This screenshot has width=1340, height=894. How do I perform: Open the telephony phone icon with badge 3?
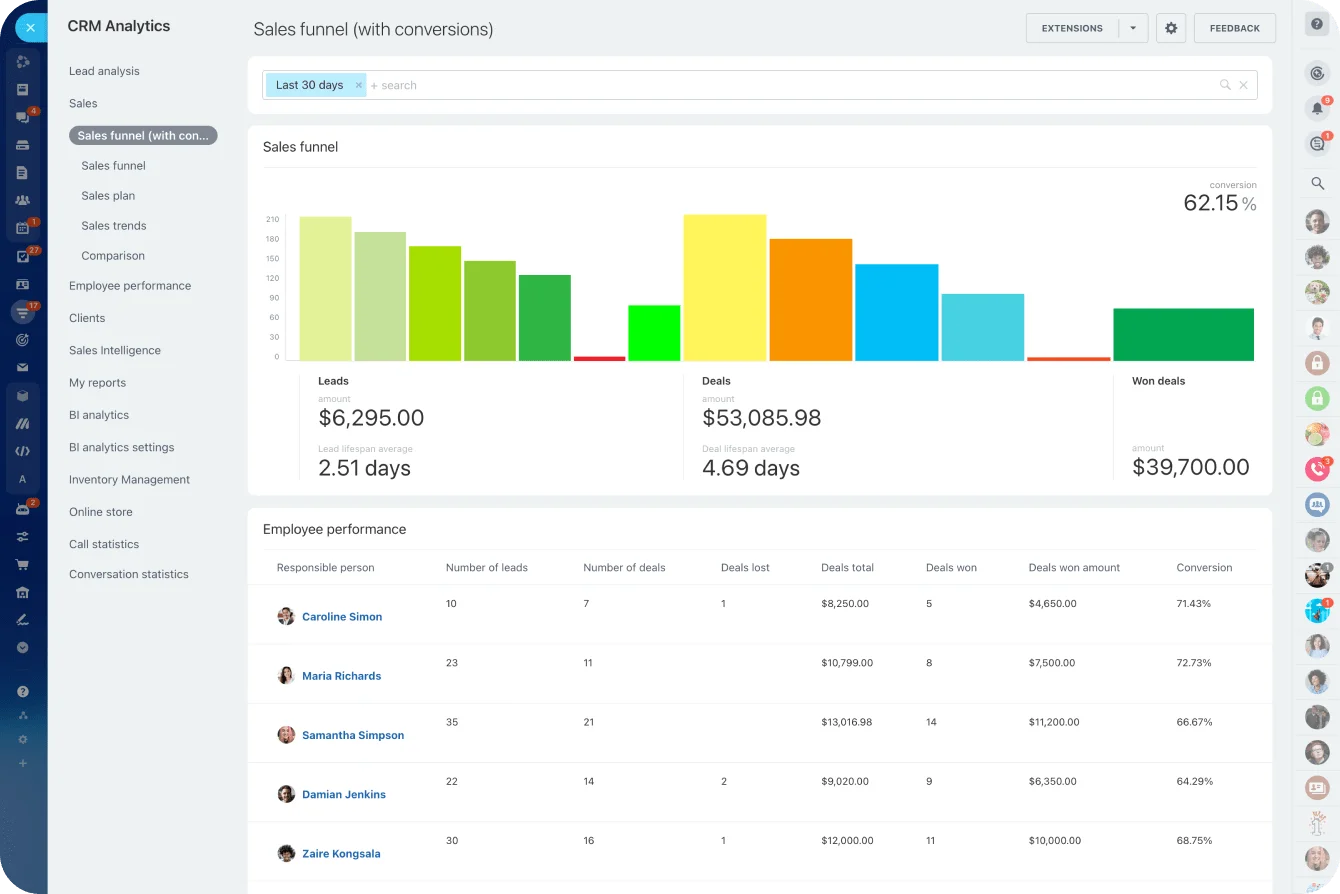point(1316,468)
